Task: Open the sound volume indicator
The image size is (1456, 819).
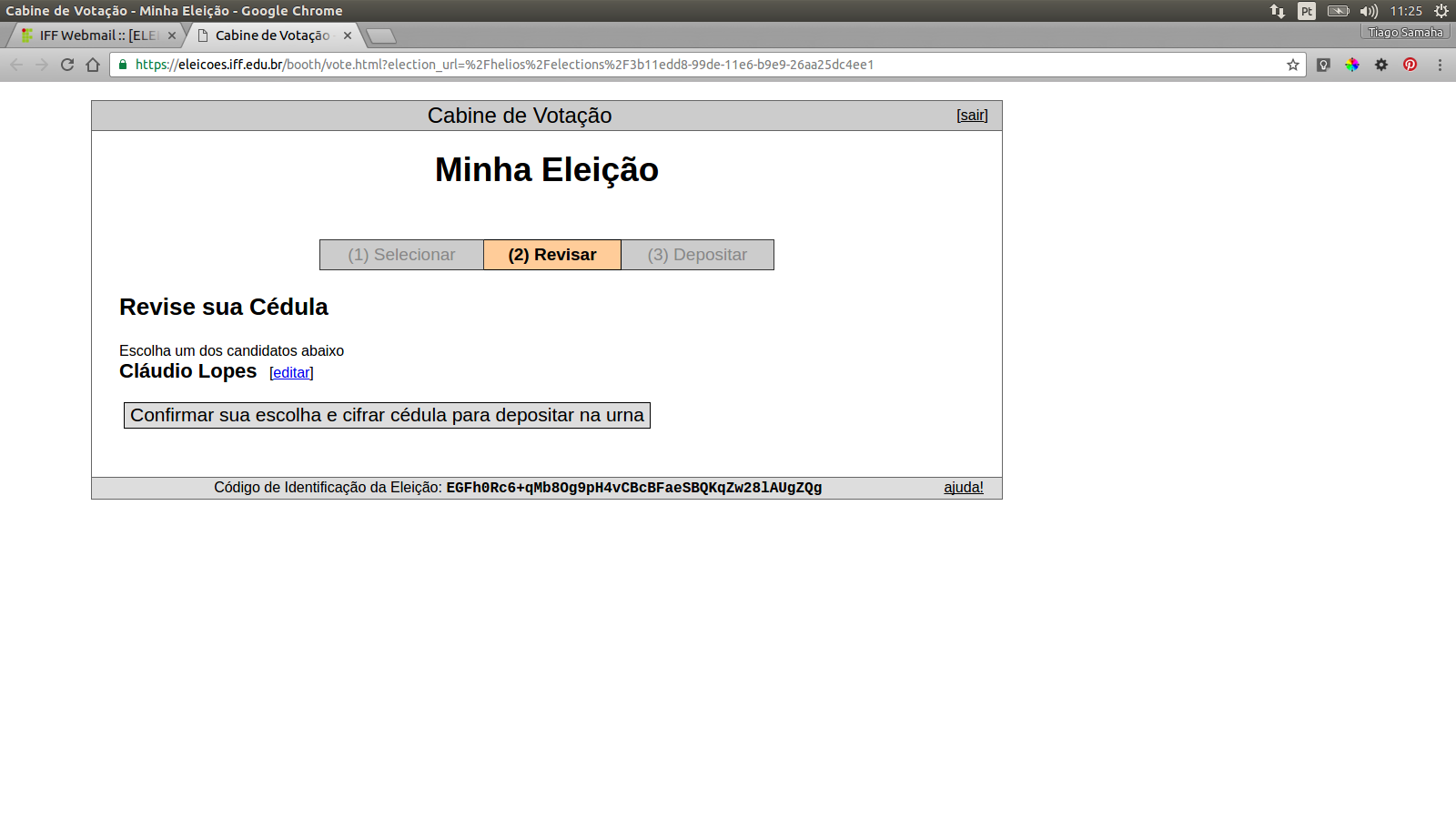Action: coord(1369,11)
